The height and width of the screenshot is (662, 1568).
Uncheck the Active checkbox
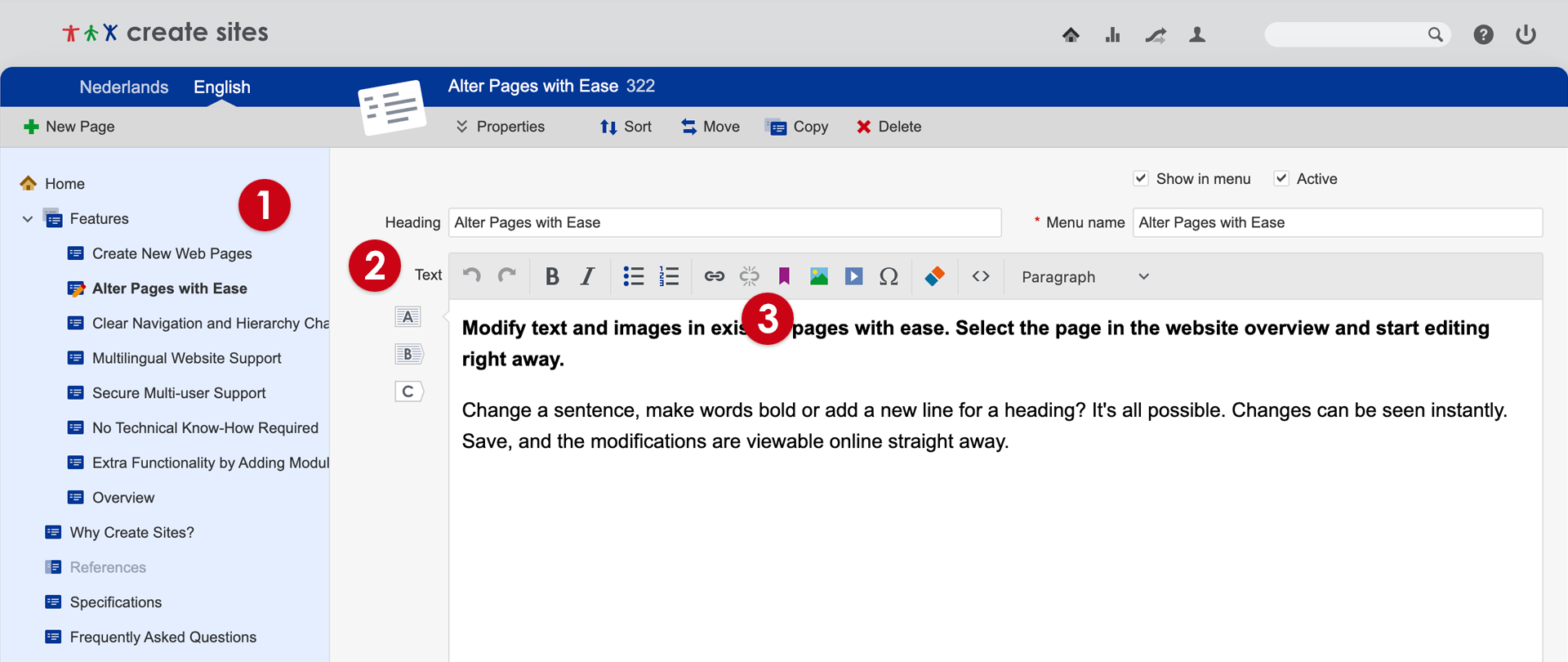tap(1281, 178)
